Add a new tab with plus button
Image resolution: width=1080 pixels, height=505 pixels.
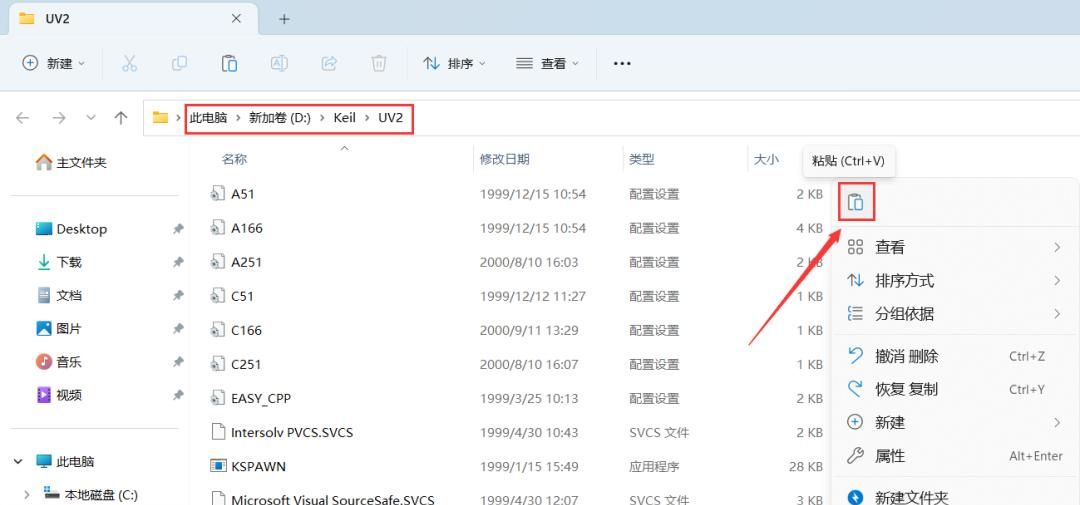coord(284,19)
